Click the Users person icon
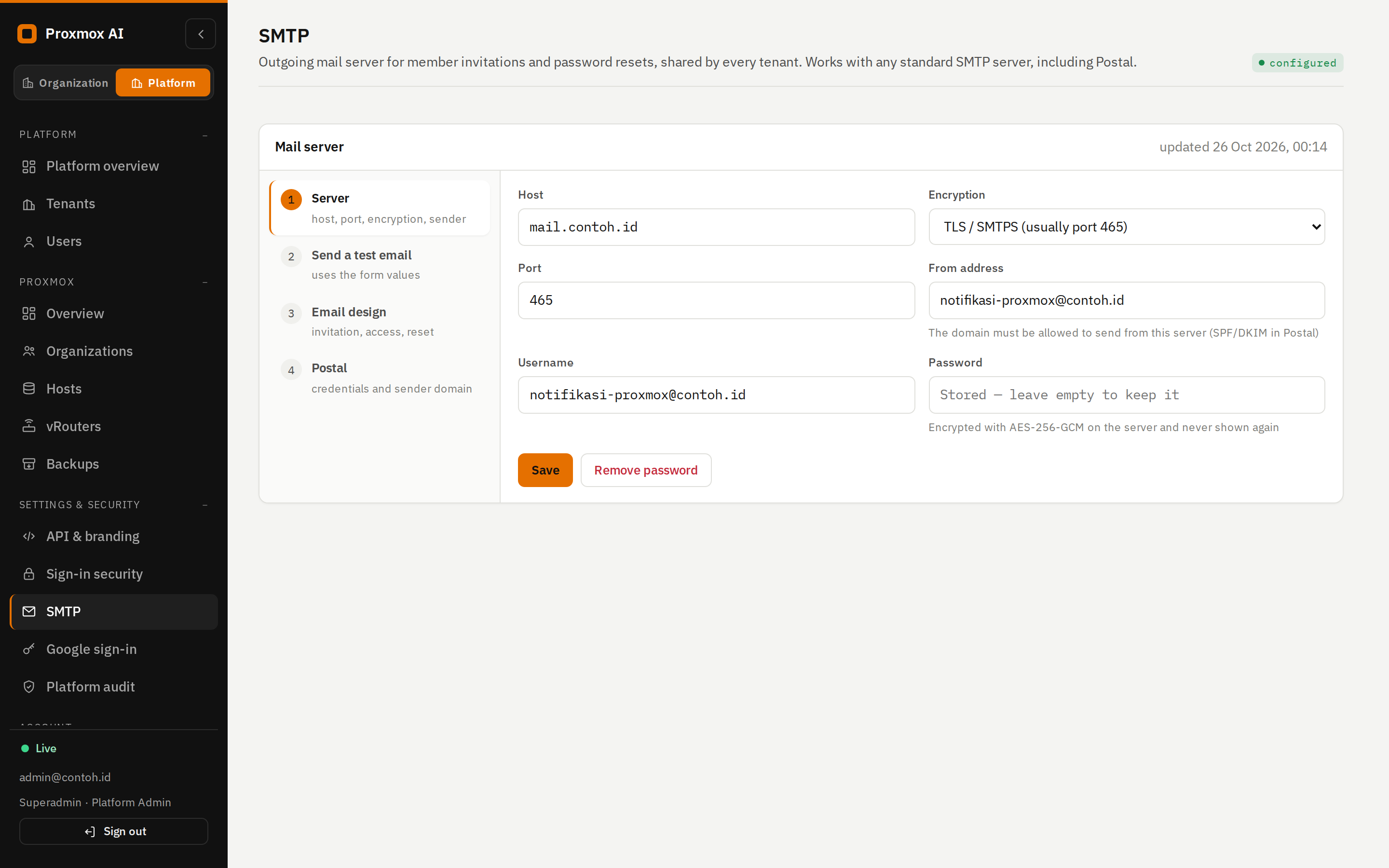This screenshot has height=868, width=1389. click(29, 242)
